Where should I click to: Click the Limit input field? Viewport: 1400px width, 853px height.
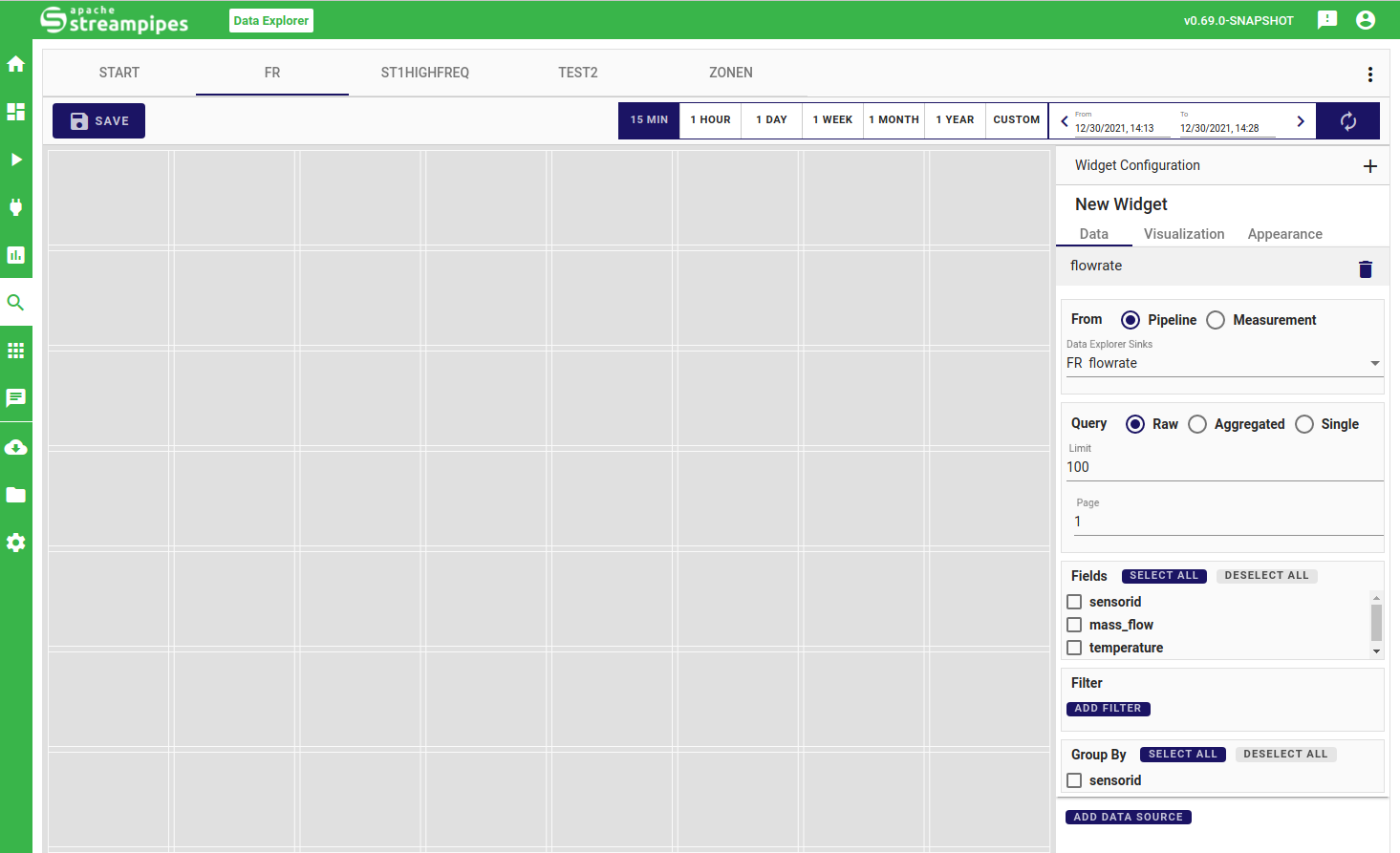pyautogui.click(x=1223, y=467)
